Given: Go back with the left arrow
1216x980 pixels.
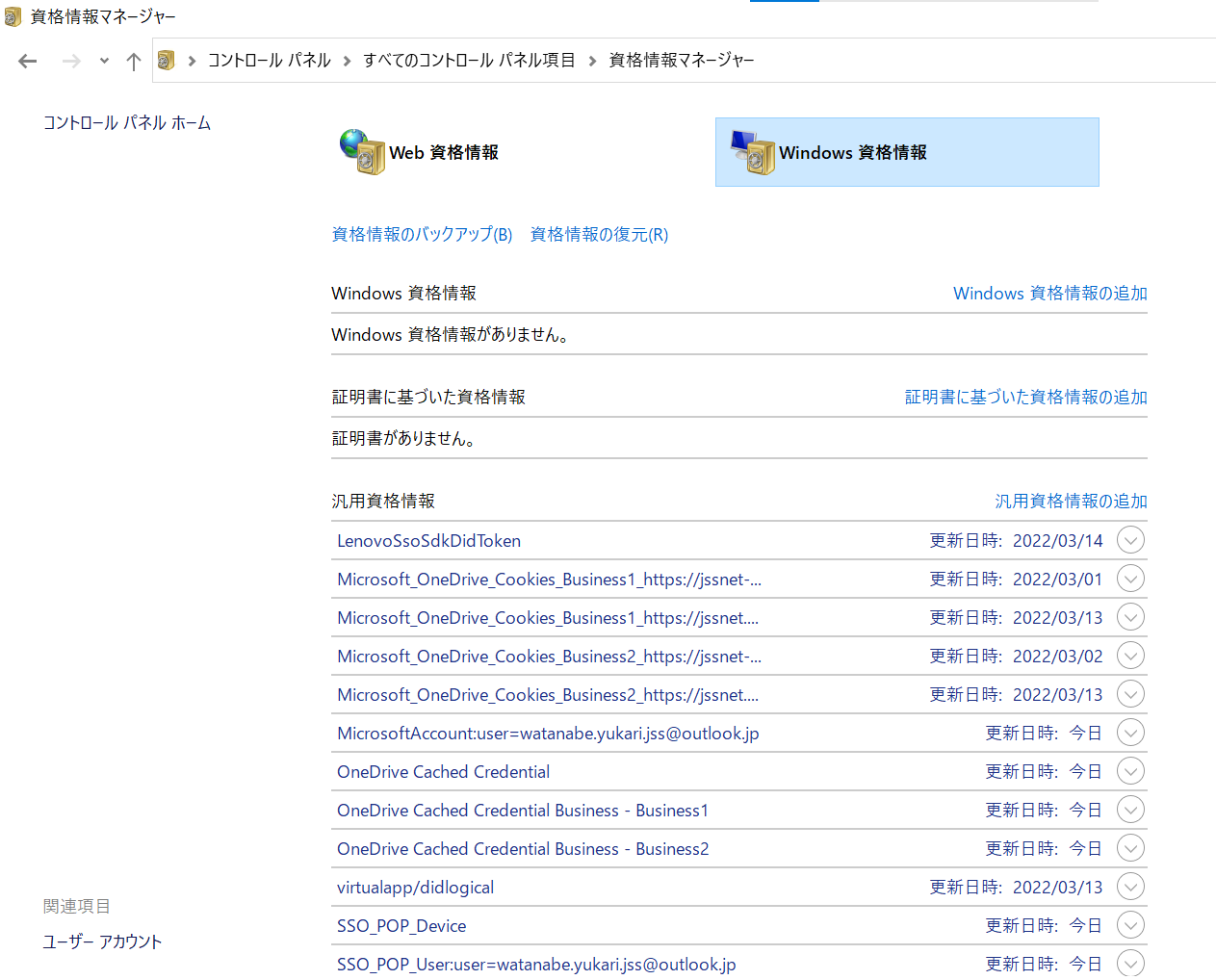Looking at the screenshot, I should (28, 62).
